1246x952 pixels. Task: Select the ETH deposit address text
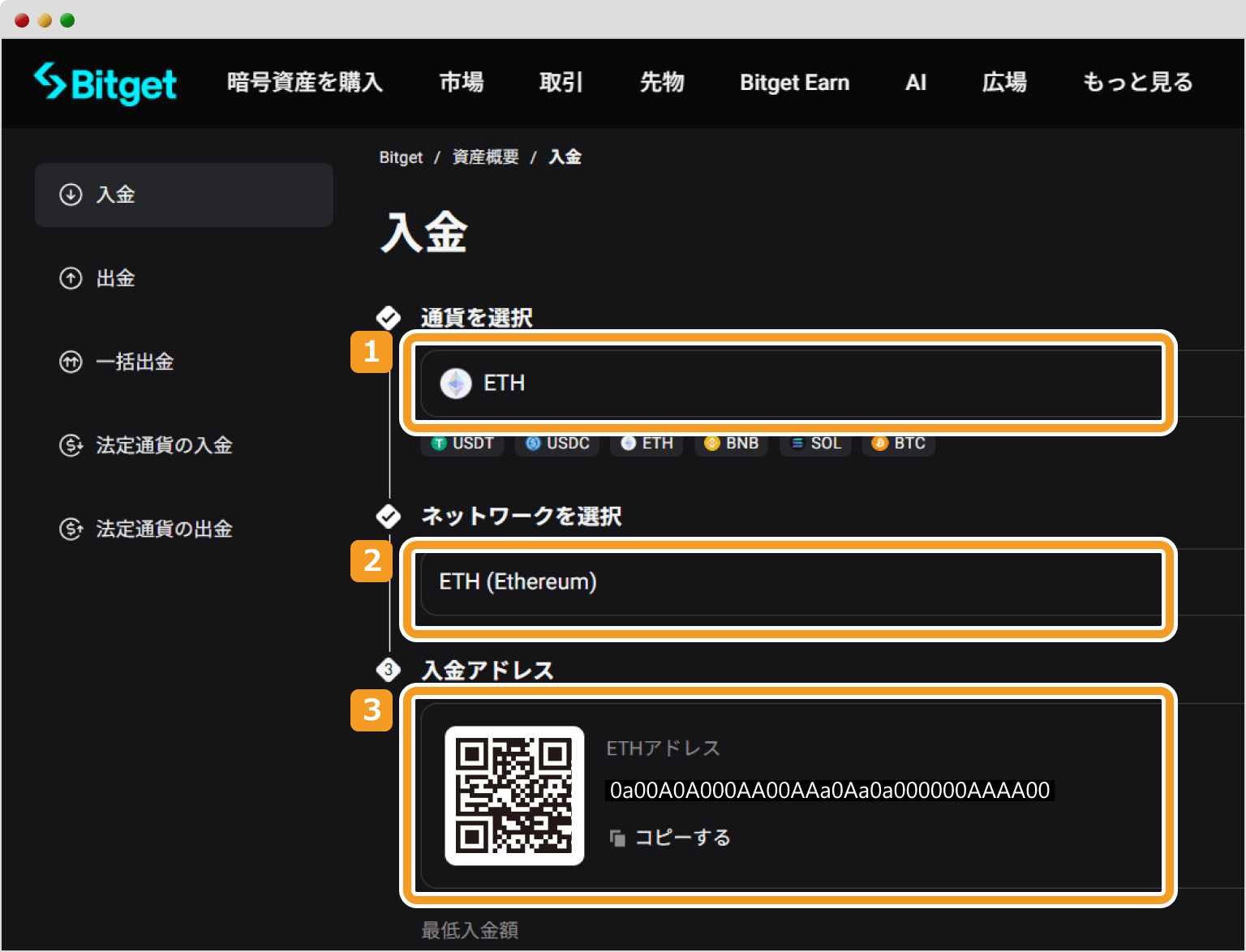click(829, 791)
